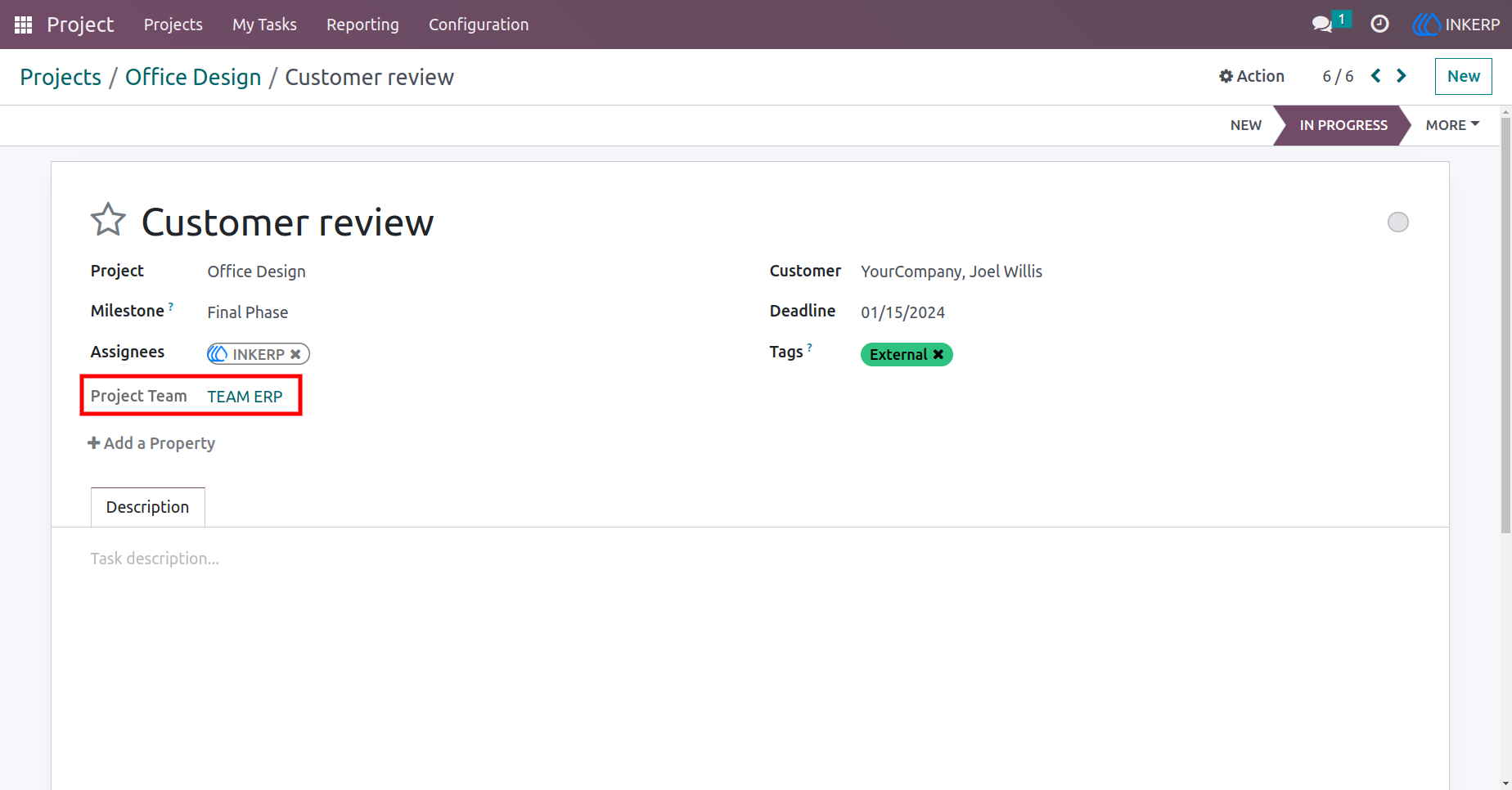
Task: Go to next record arrow
Action: (x=1402, y=76)
